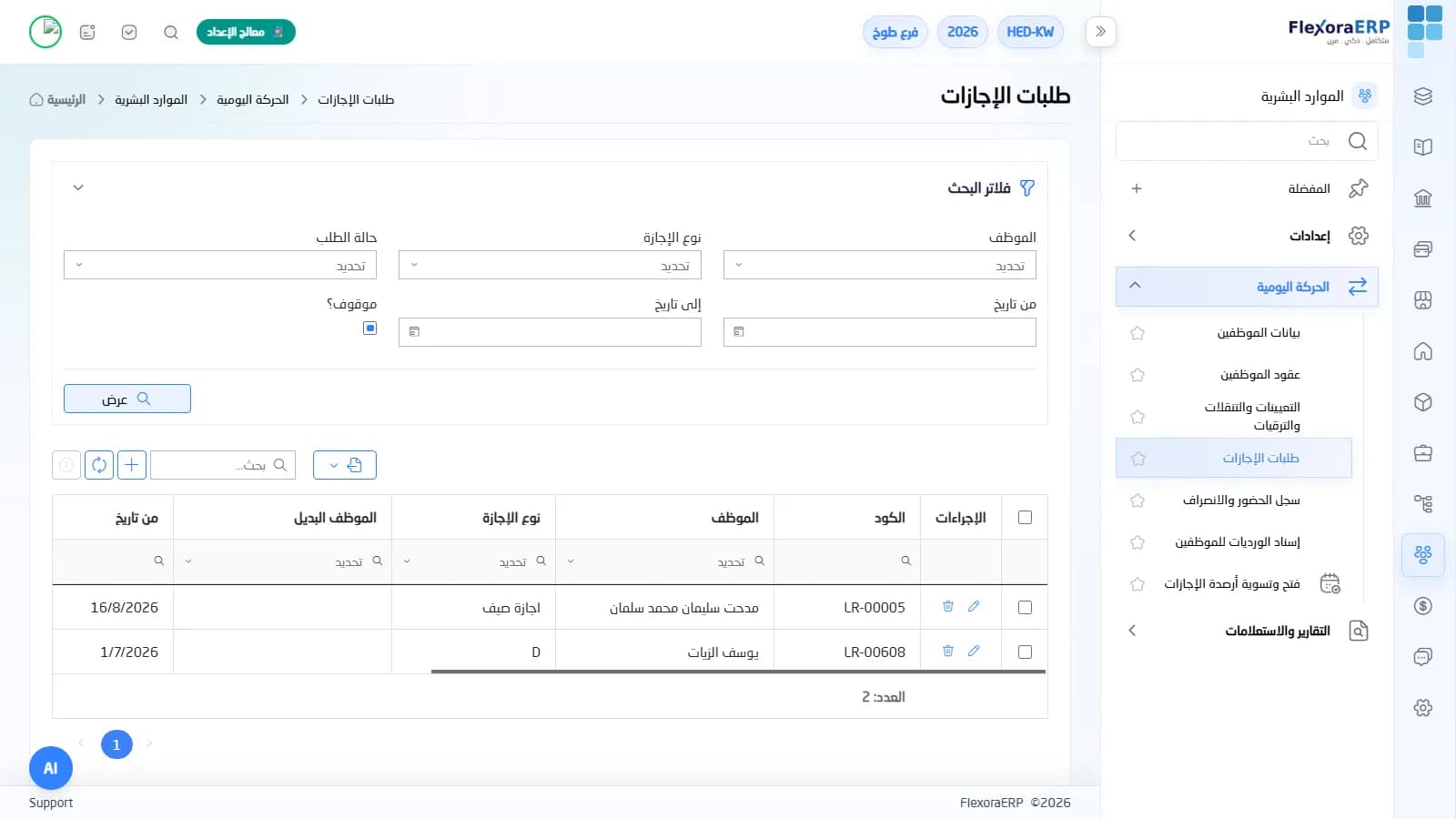Open the settings gear in the icon rail
The image size is (1456, 819).
click(1423, 708)
